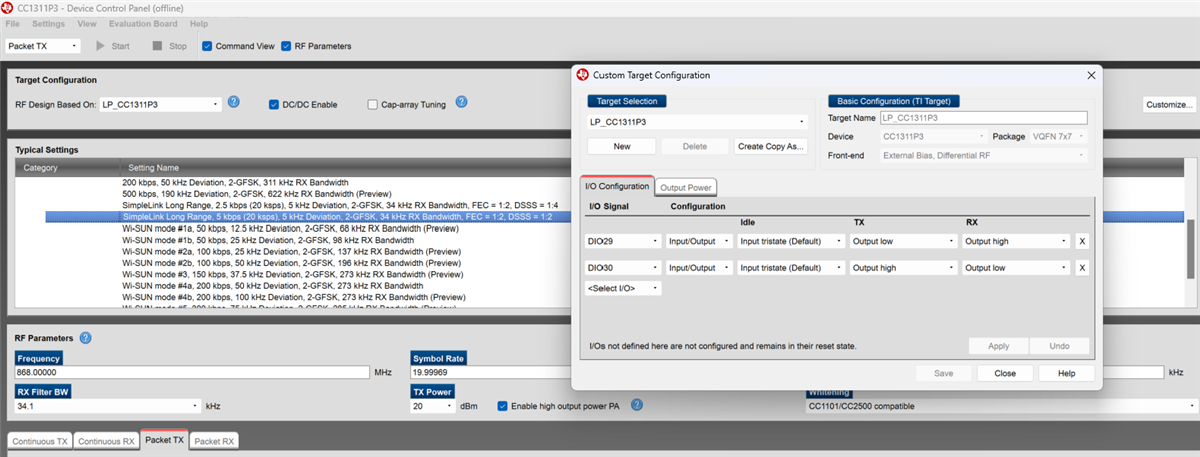
Task: Select the I/O Configuration tab
Action: tap(617, 186)
